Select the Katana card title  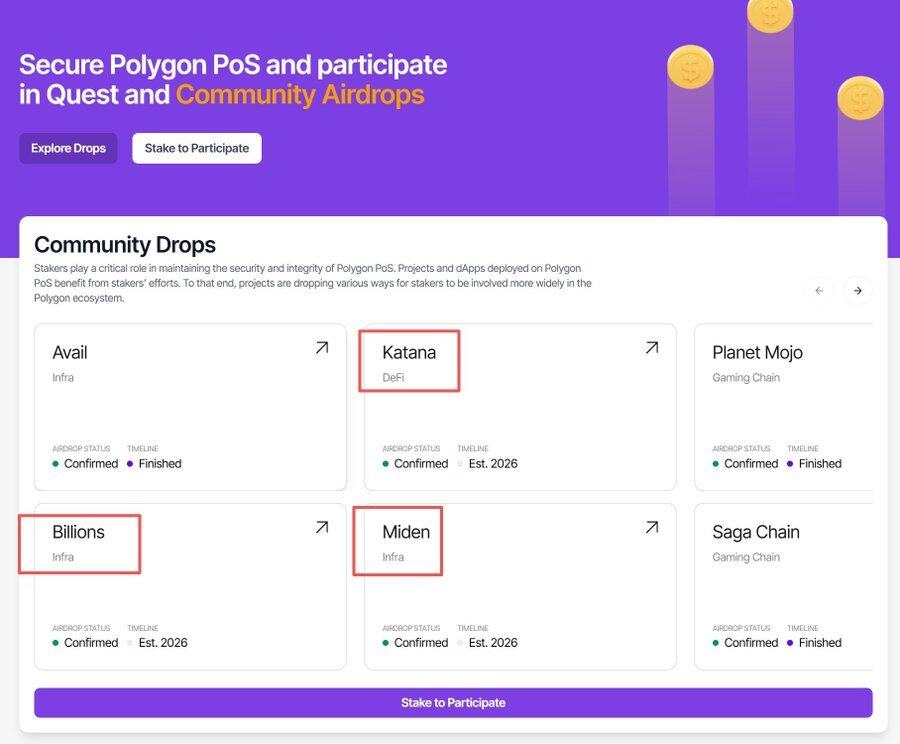(x=409, y=353)
